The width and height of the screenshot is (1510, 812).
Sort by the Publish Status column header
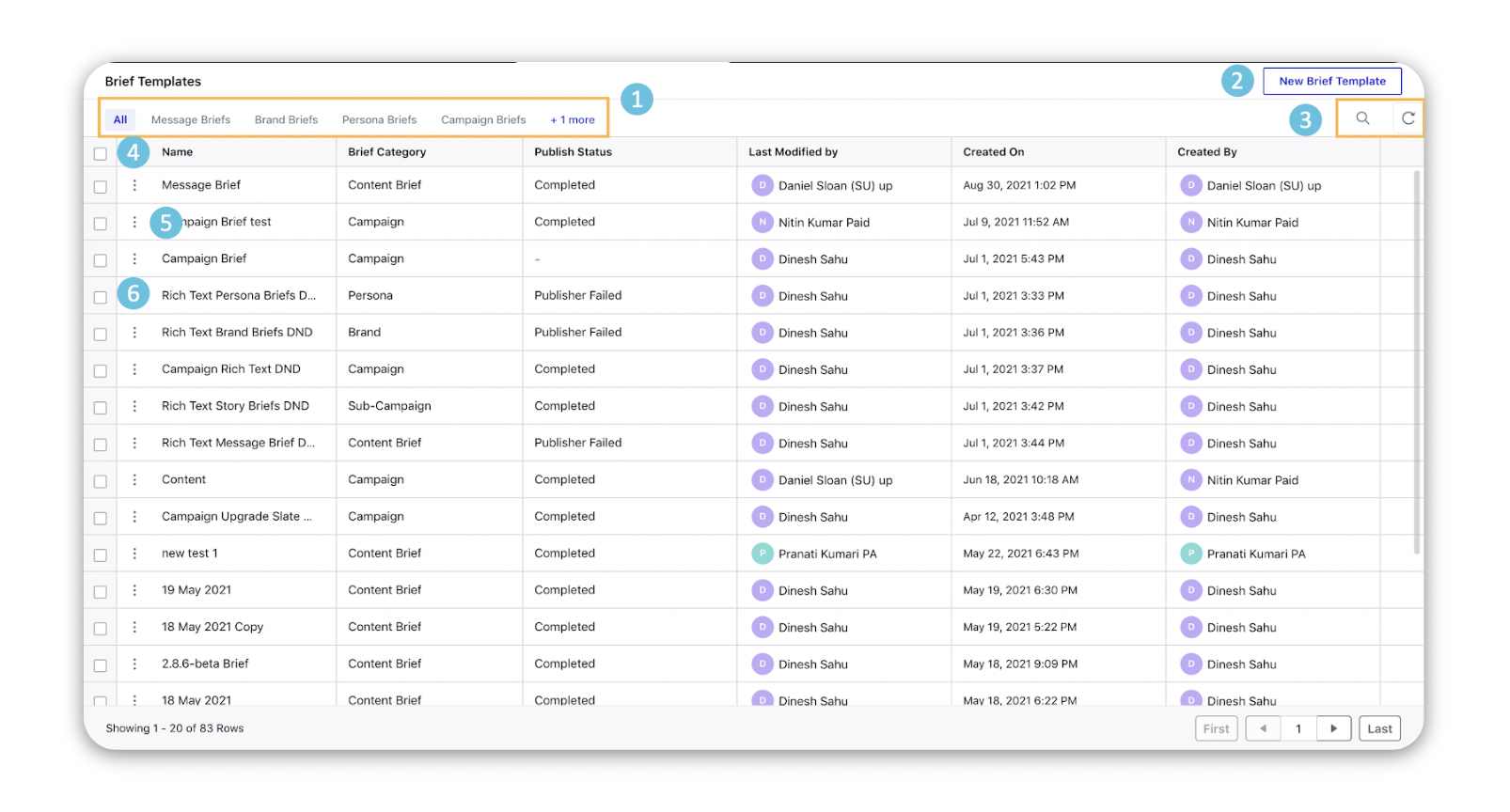point(573,151)
